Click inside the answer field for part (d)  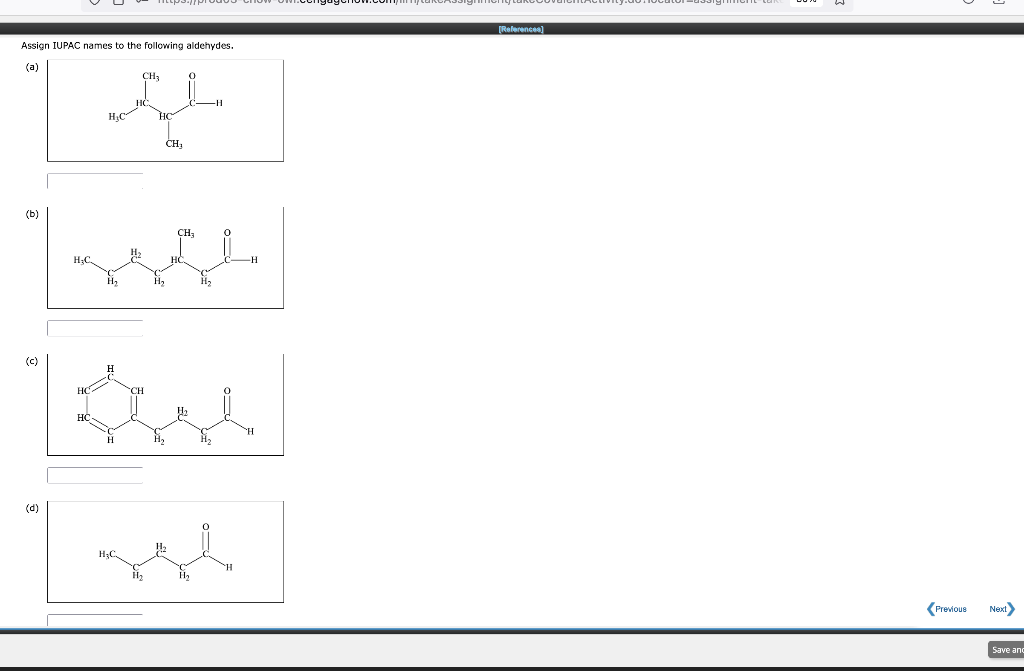94,621
